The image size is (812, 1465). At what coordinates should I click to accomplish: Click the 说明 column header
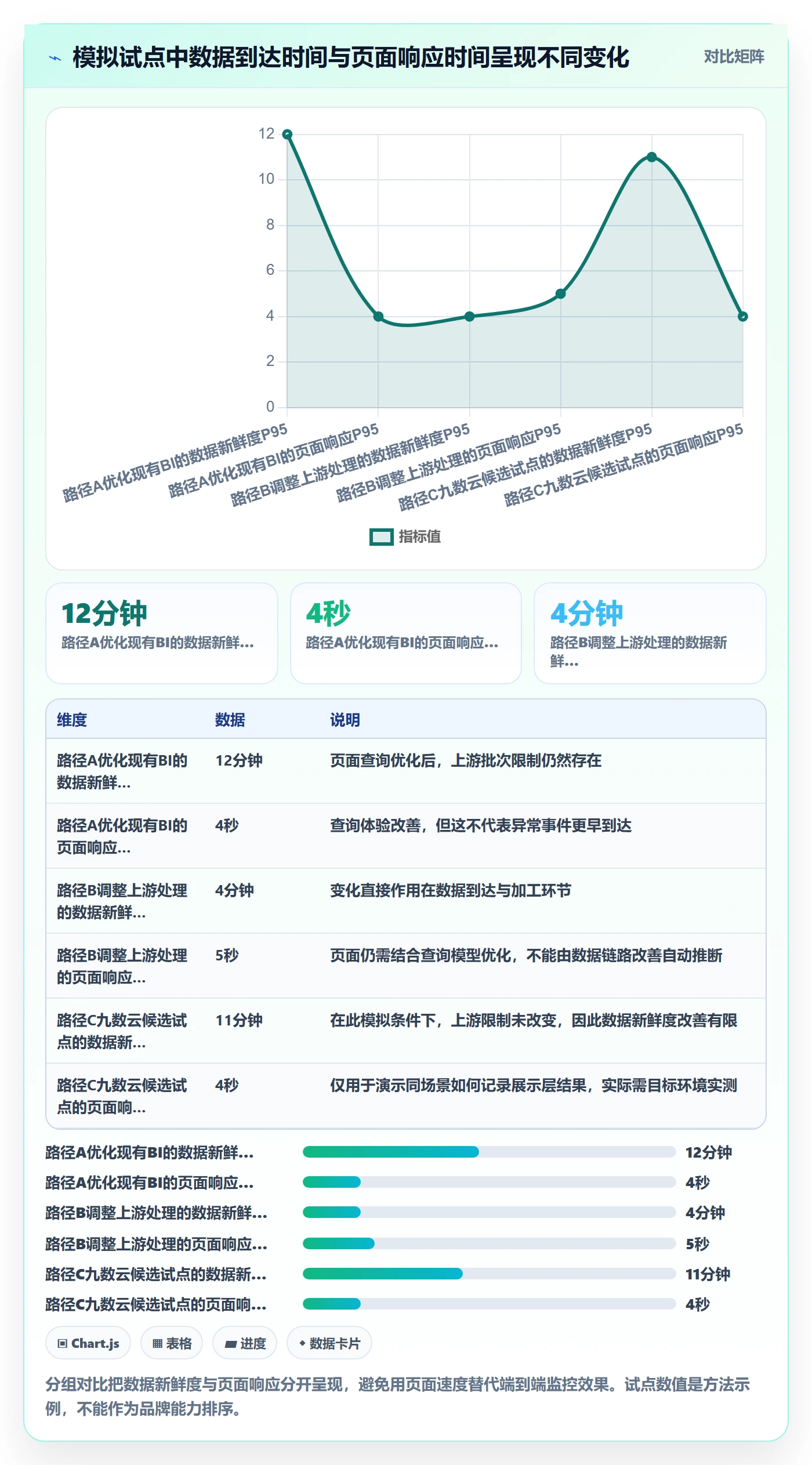[x=345, y=720]
